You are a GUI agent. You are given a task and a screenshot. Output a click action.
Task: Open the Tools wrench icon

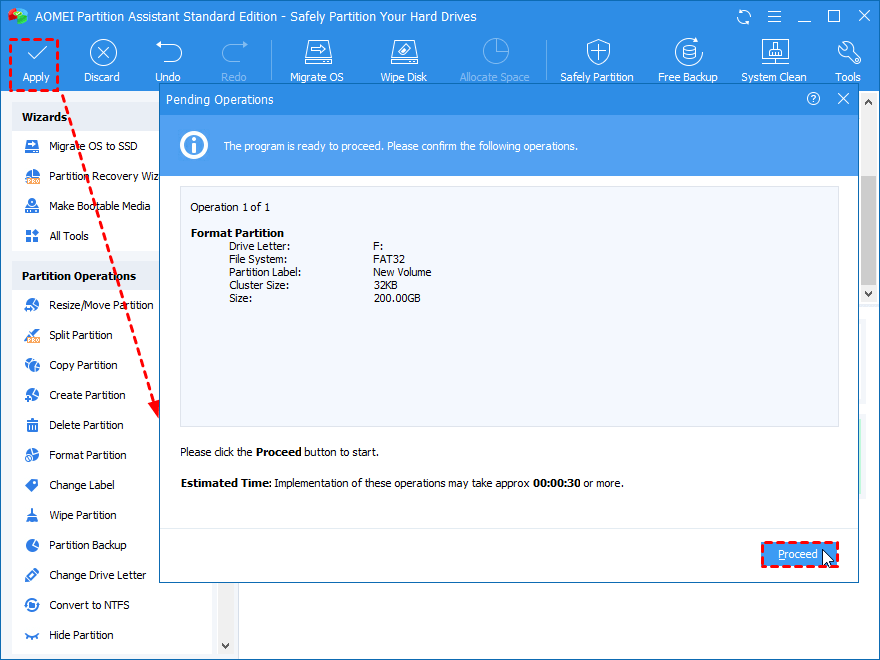[847, 54]
